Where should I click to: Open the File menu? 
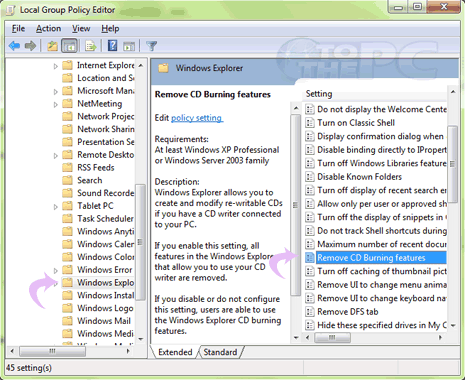pos(18,29)
